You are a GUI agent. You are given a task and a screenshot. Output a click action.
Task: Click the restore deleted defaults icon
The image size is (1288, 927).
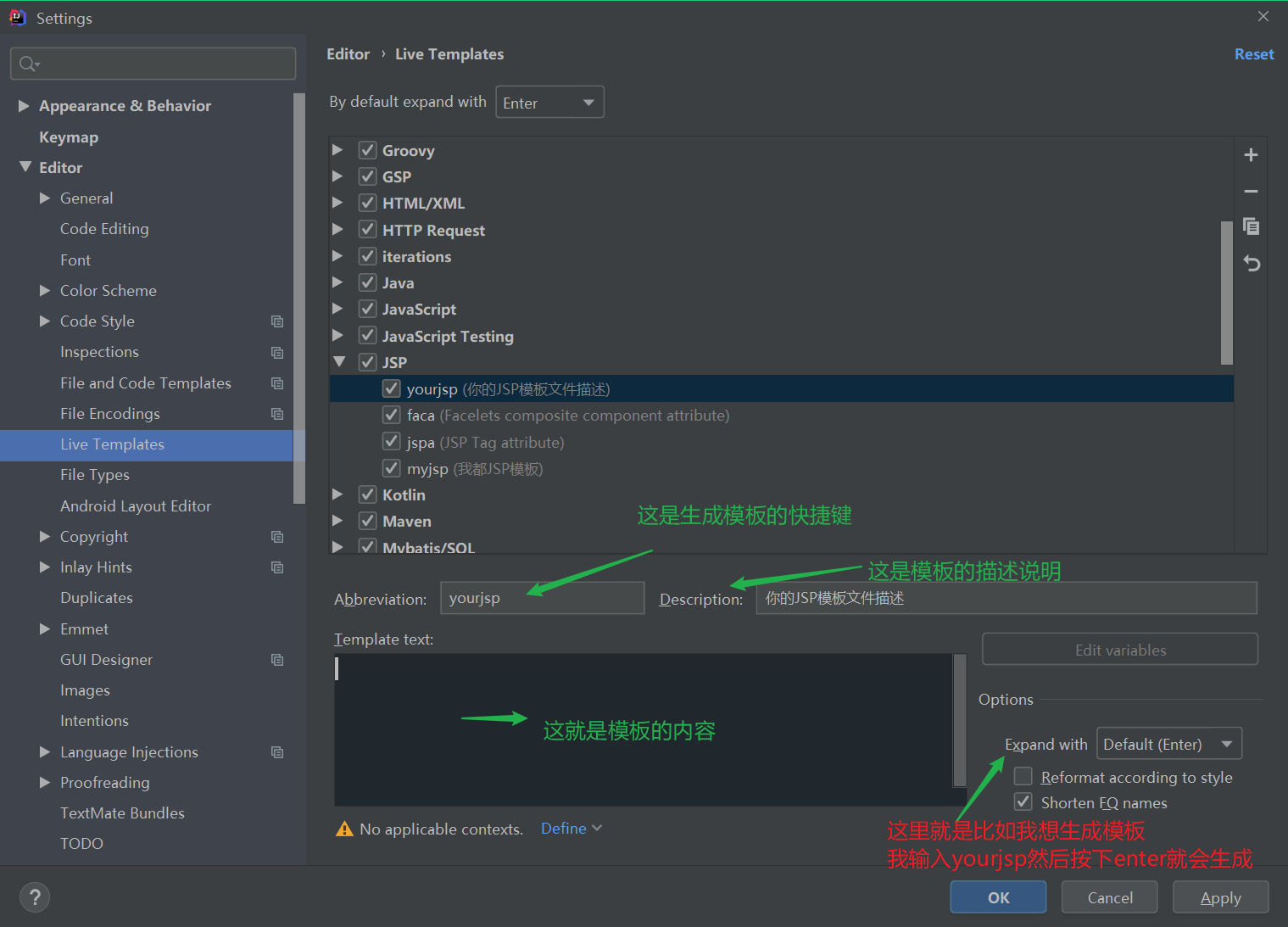point(1252,263)
